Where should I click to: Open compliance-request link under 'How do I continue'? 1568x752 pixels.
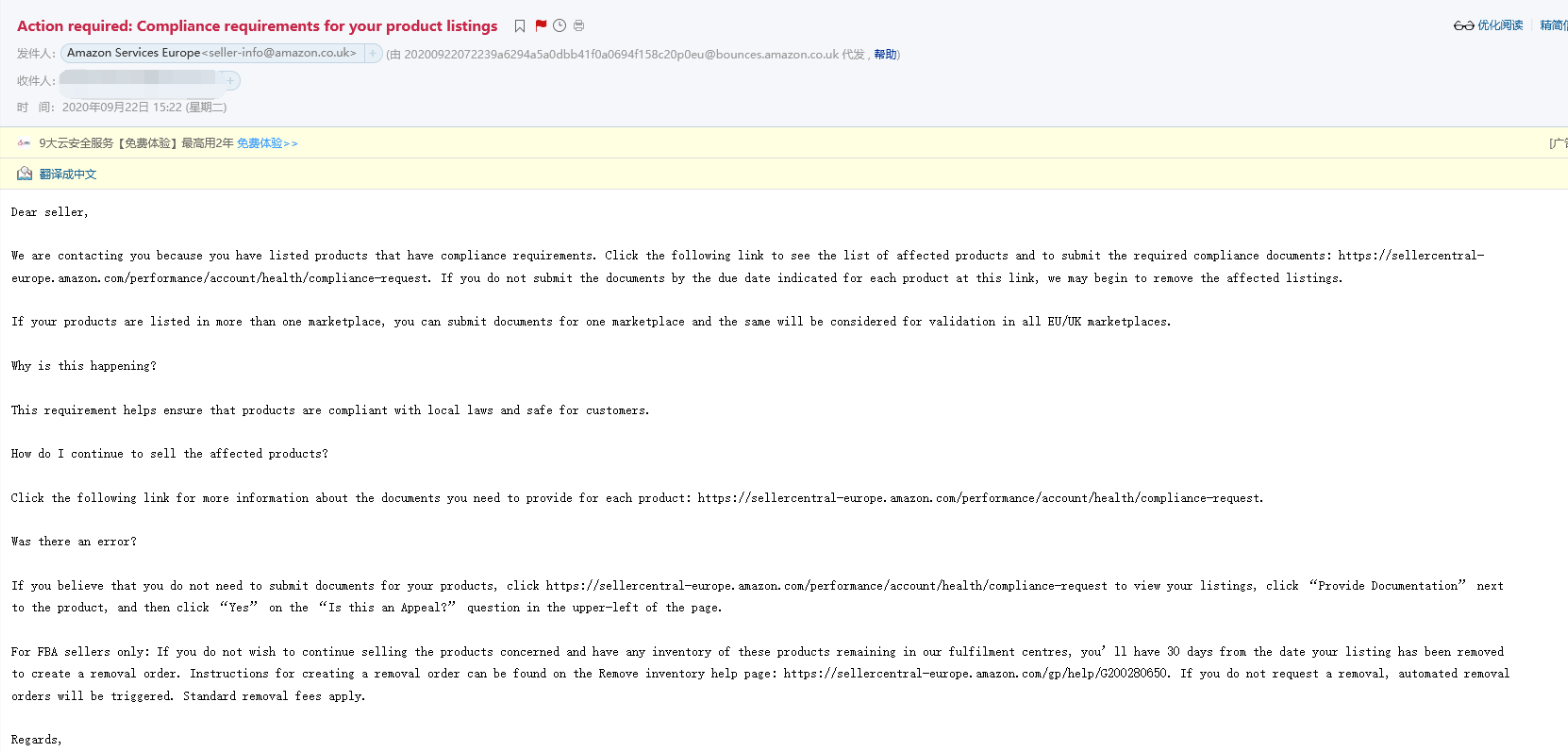981,497
